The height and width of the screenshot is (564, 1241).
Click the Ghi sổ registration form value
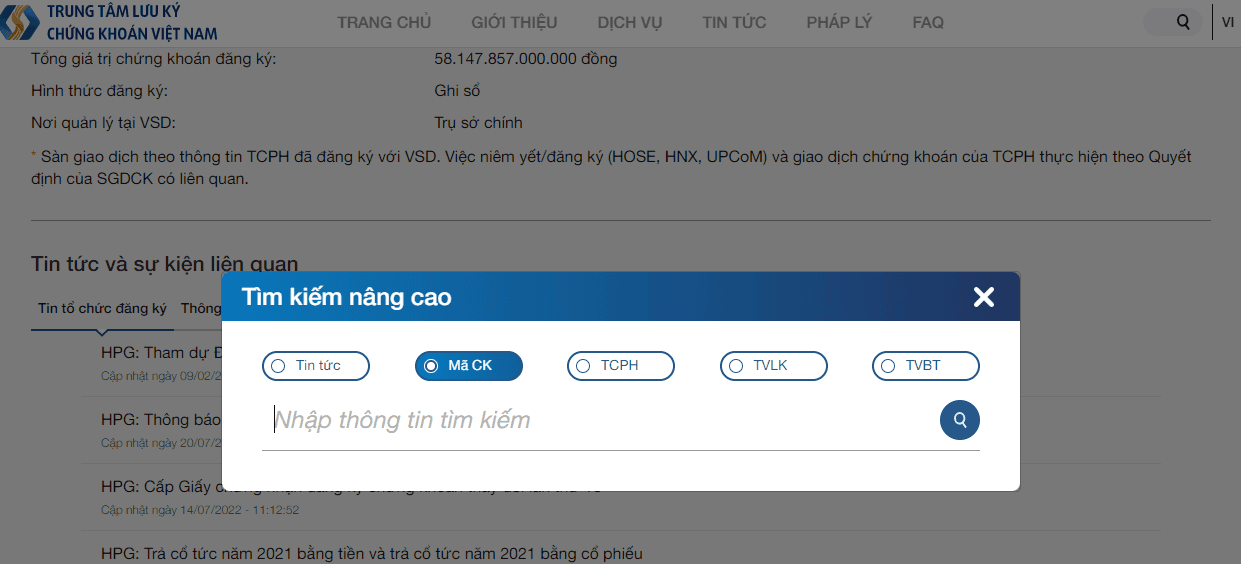coord(457,91)
